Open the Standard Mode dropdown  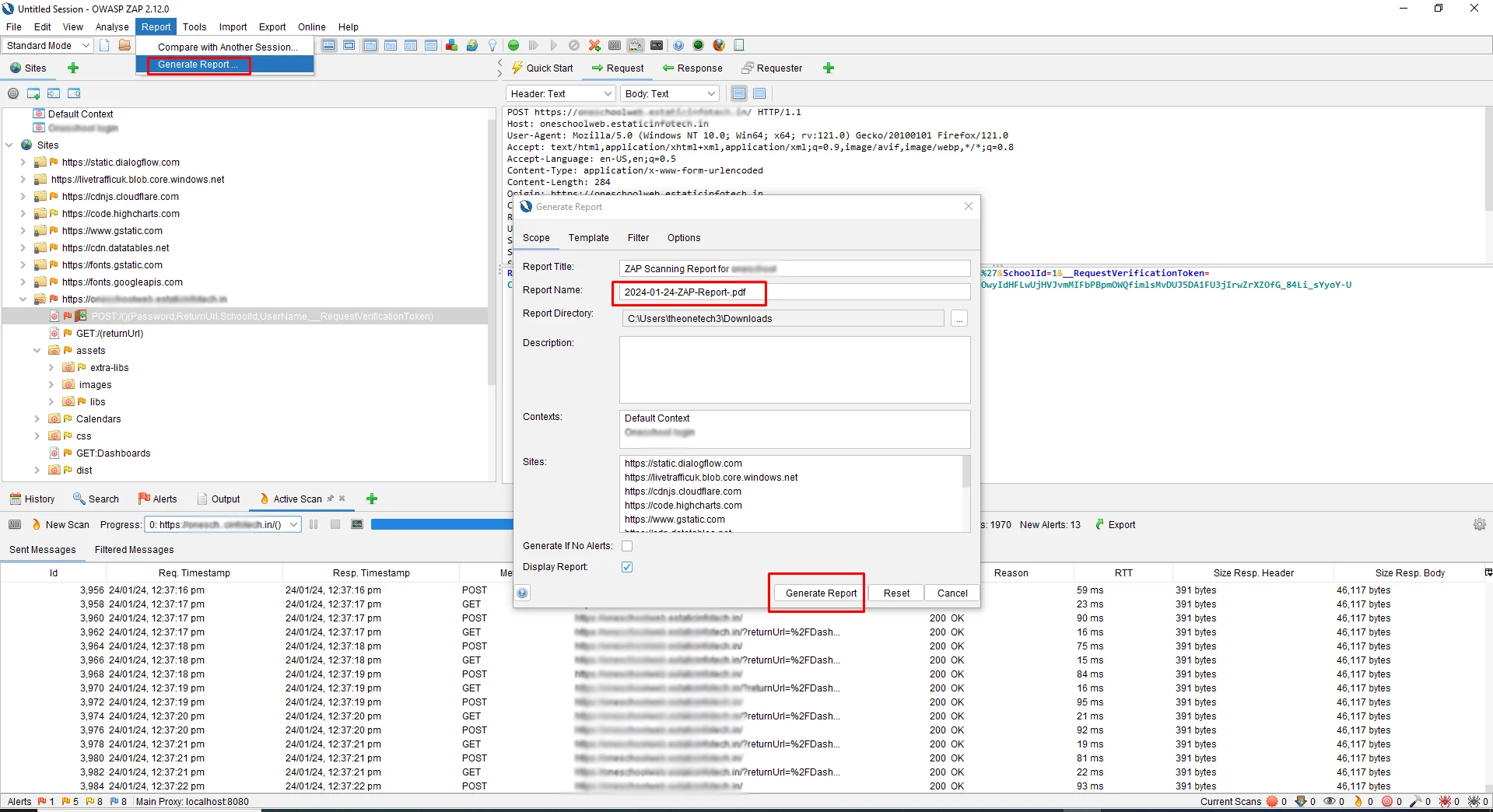47,46
